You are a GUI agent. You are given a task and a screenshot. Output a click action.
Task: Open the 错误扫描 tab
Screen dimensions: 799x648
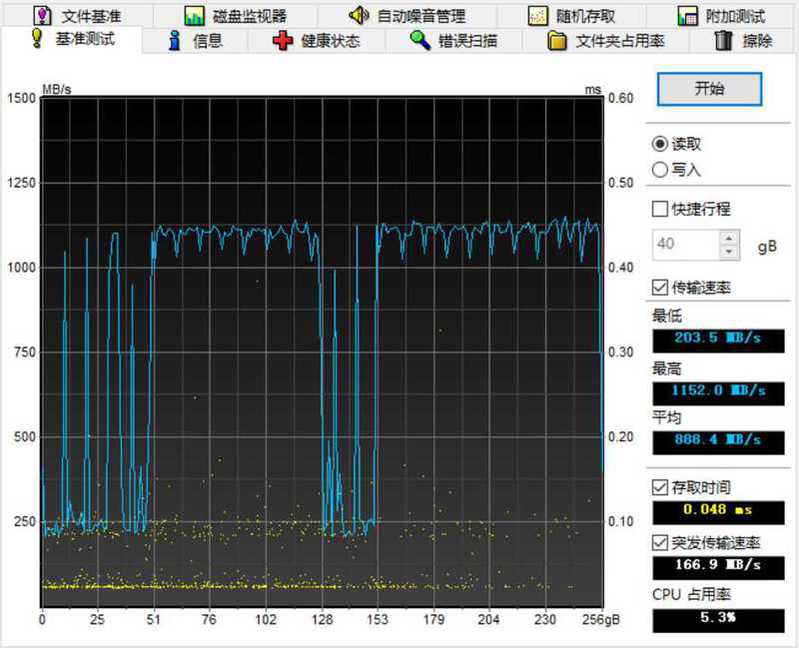click(x=454, y=41)
